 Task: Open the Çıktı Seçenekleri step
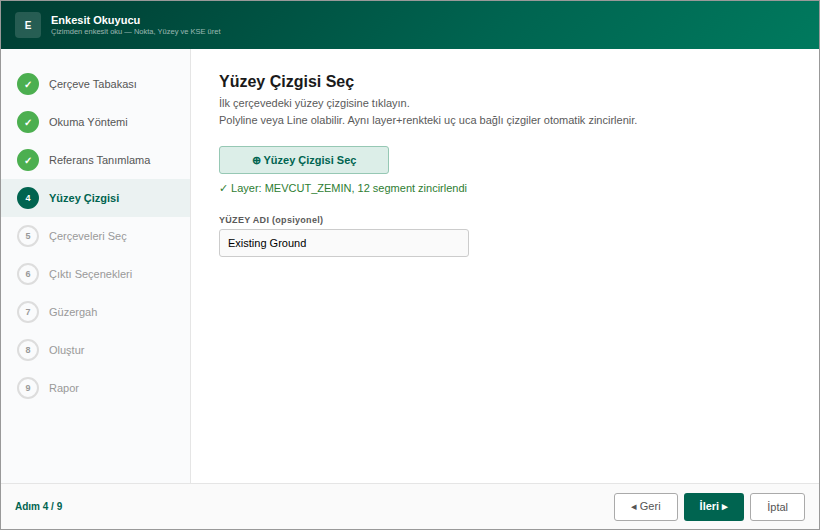click(96, 274)
